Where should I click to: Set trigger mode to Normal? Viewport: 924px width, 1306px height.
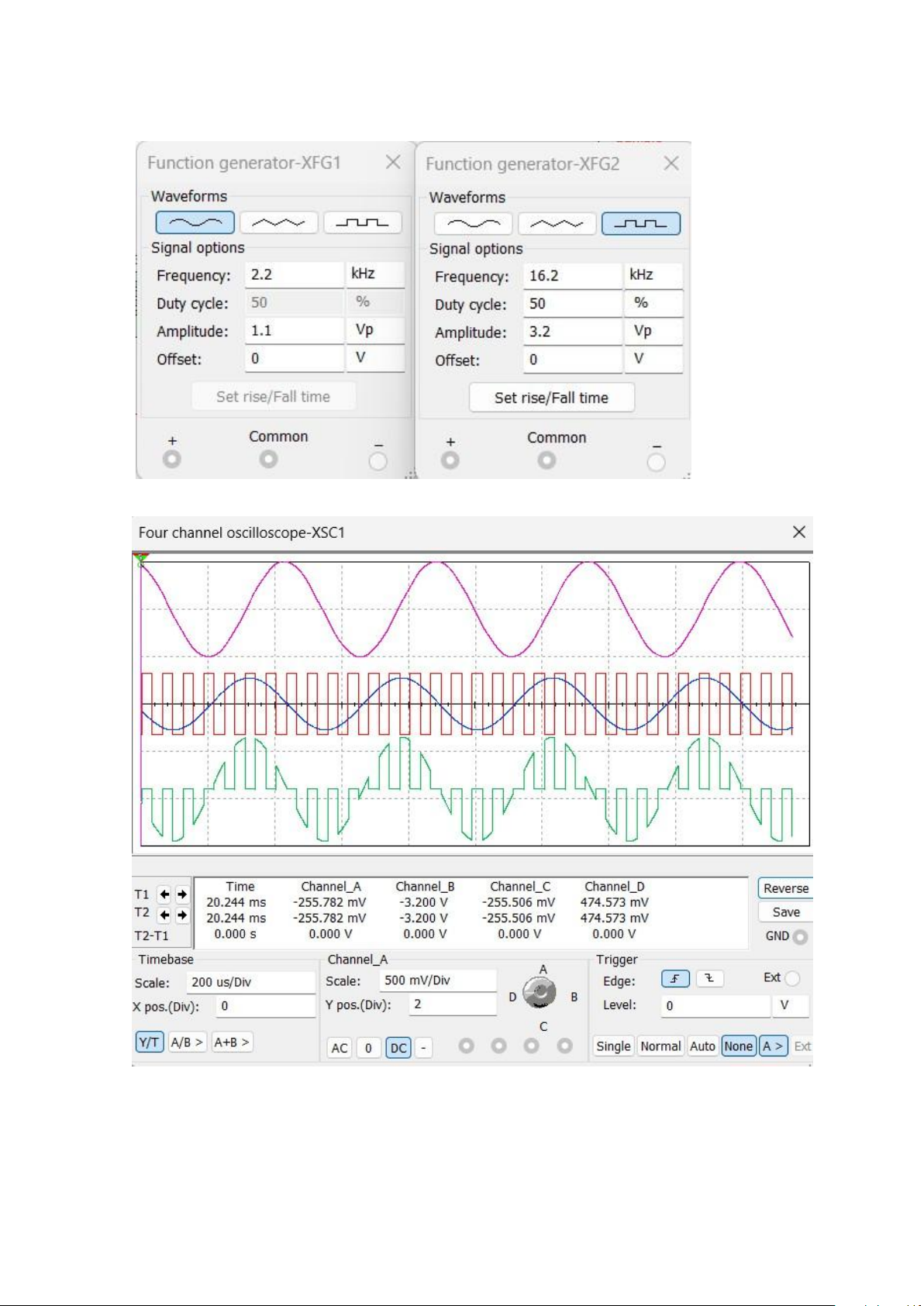coord(660,1046)
